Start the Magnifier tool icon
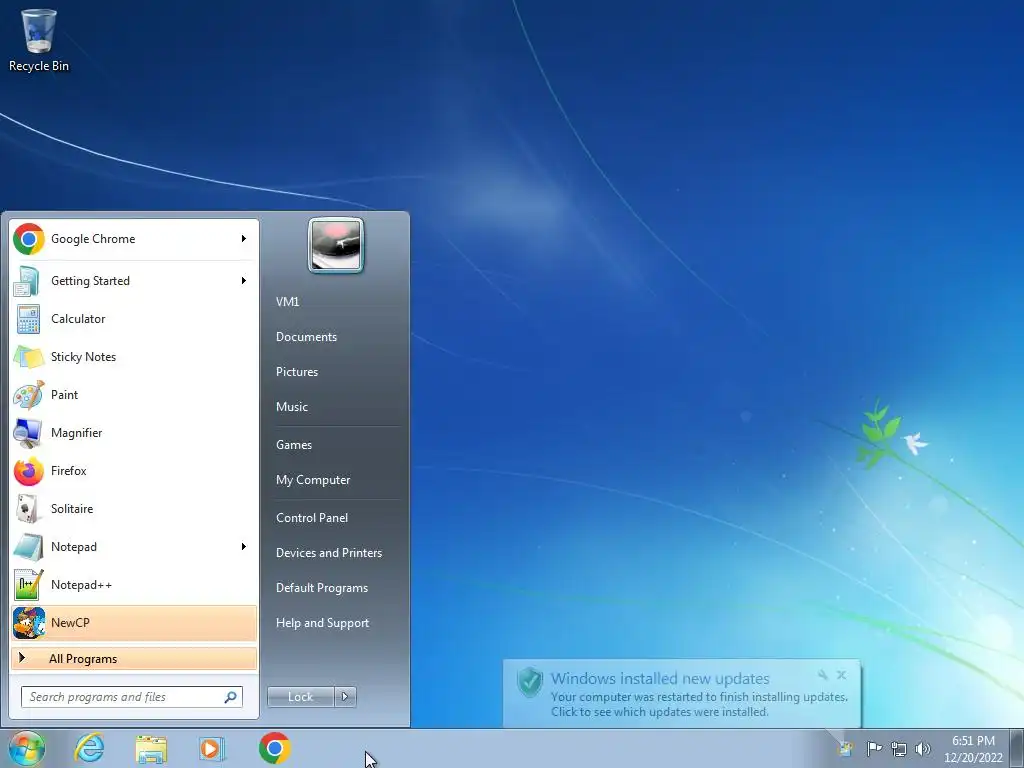This screenshot has height=768, width=1024. tap(27, 433)
